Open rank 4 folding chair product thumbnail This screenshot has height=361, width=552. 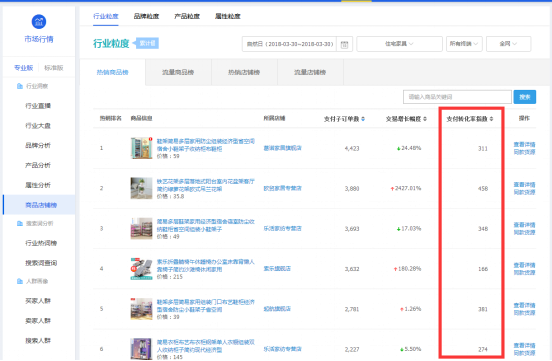tap(141, 269)
